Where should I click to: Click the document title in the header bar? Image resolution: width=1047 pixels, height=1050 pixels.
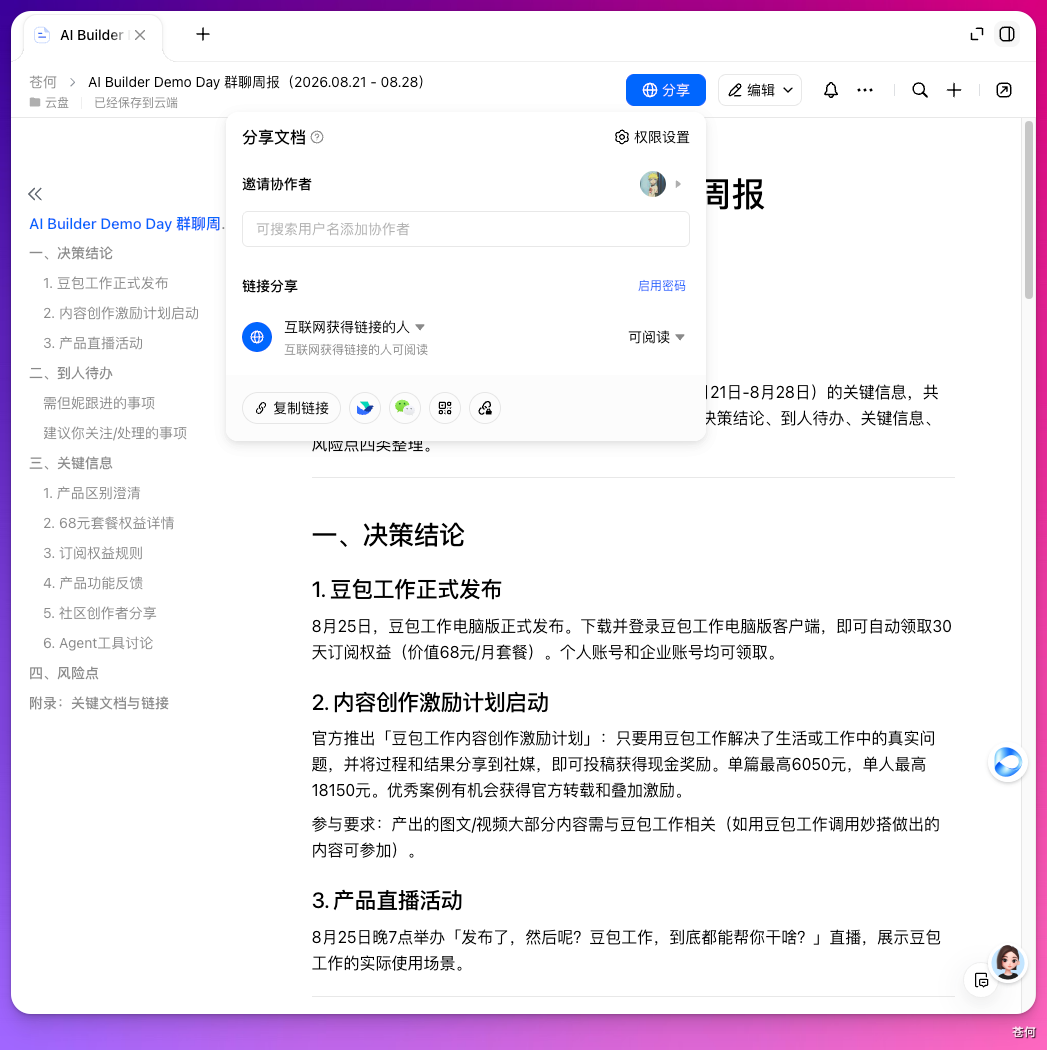(x=256, y=82)
